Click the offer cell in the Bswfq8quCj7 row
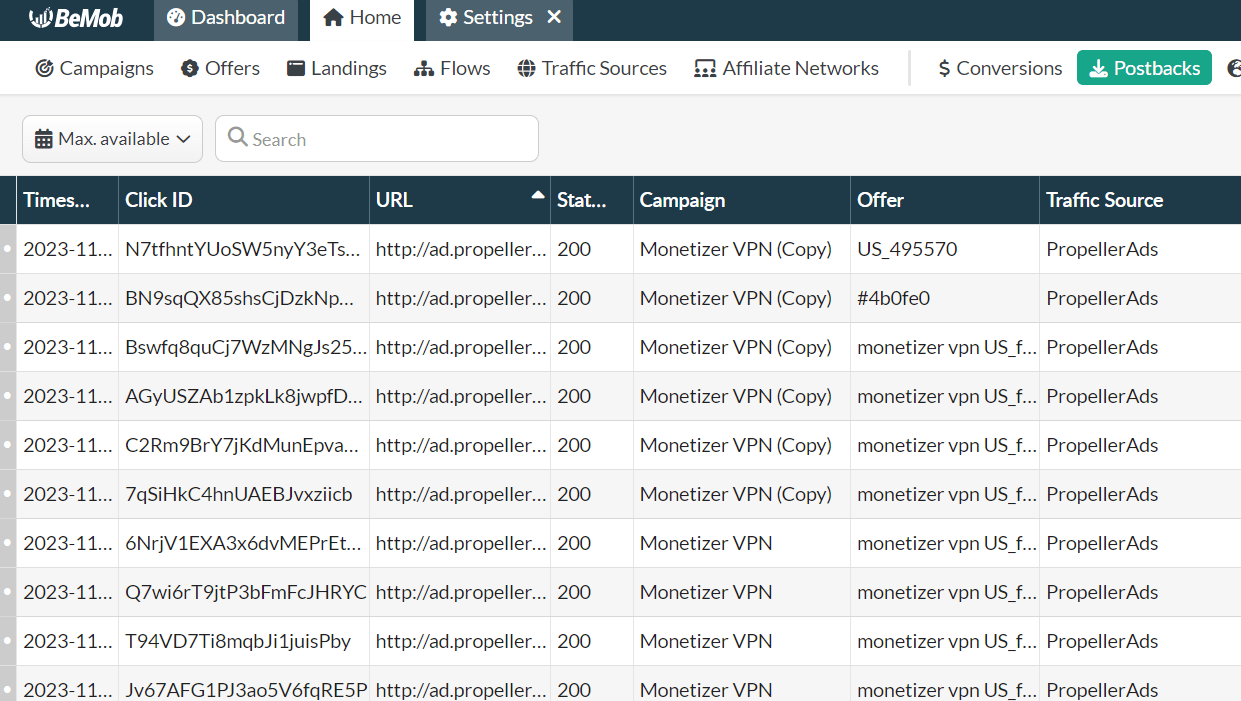The height and width of the screenshot is (701, 1241). pyautogui.click(x=945, y=347)
